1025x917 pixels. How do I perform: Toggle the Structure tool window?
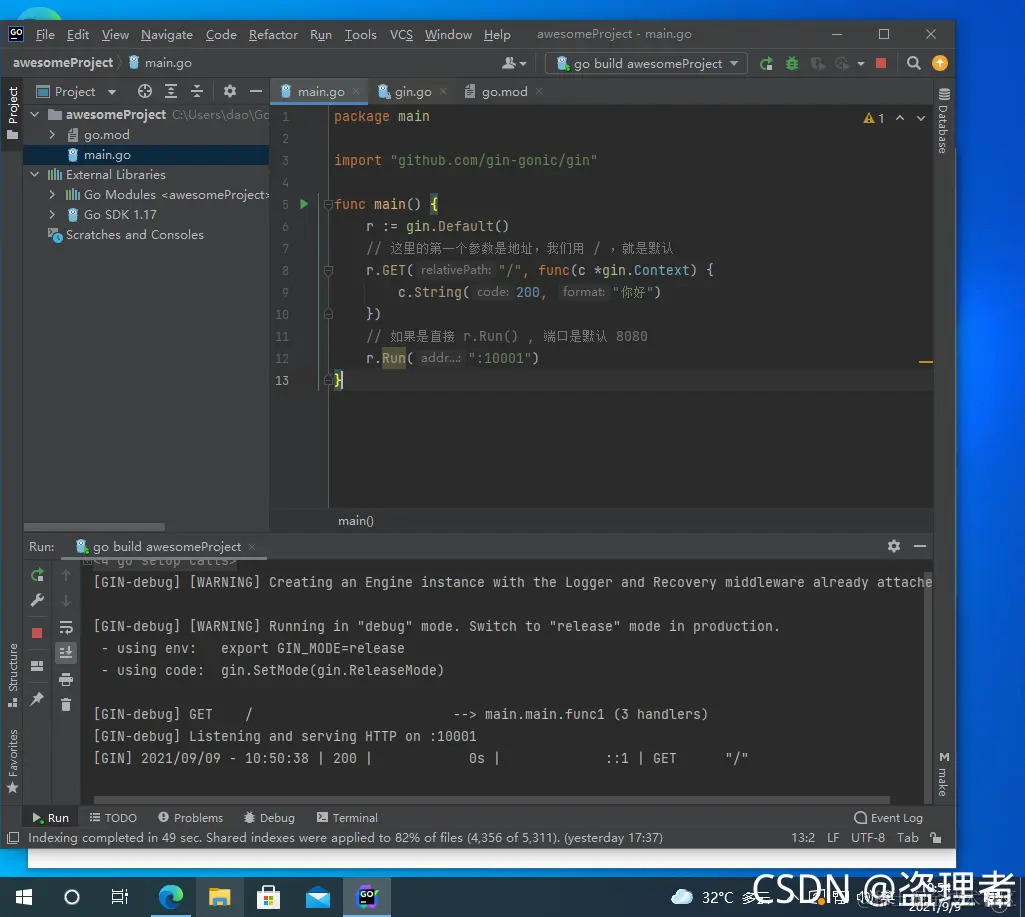(12, 675)
